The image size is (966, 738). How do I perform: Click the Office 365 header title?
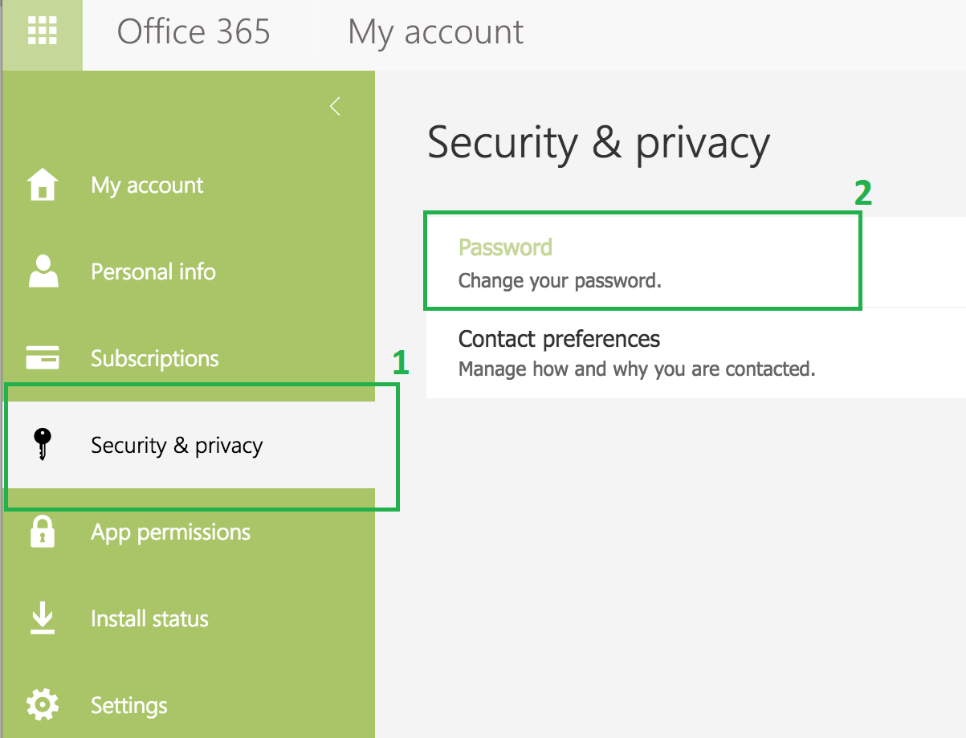pos(193,32)
